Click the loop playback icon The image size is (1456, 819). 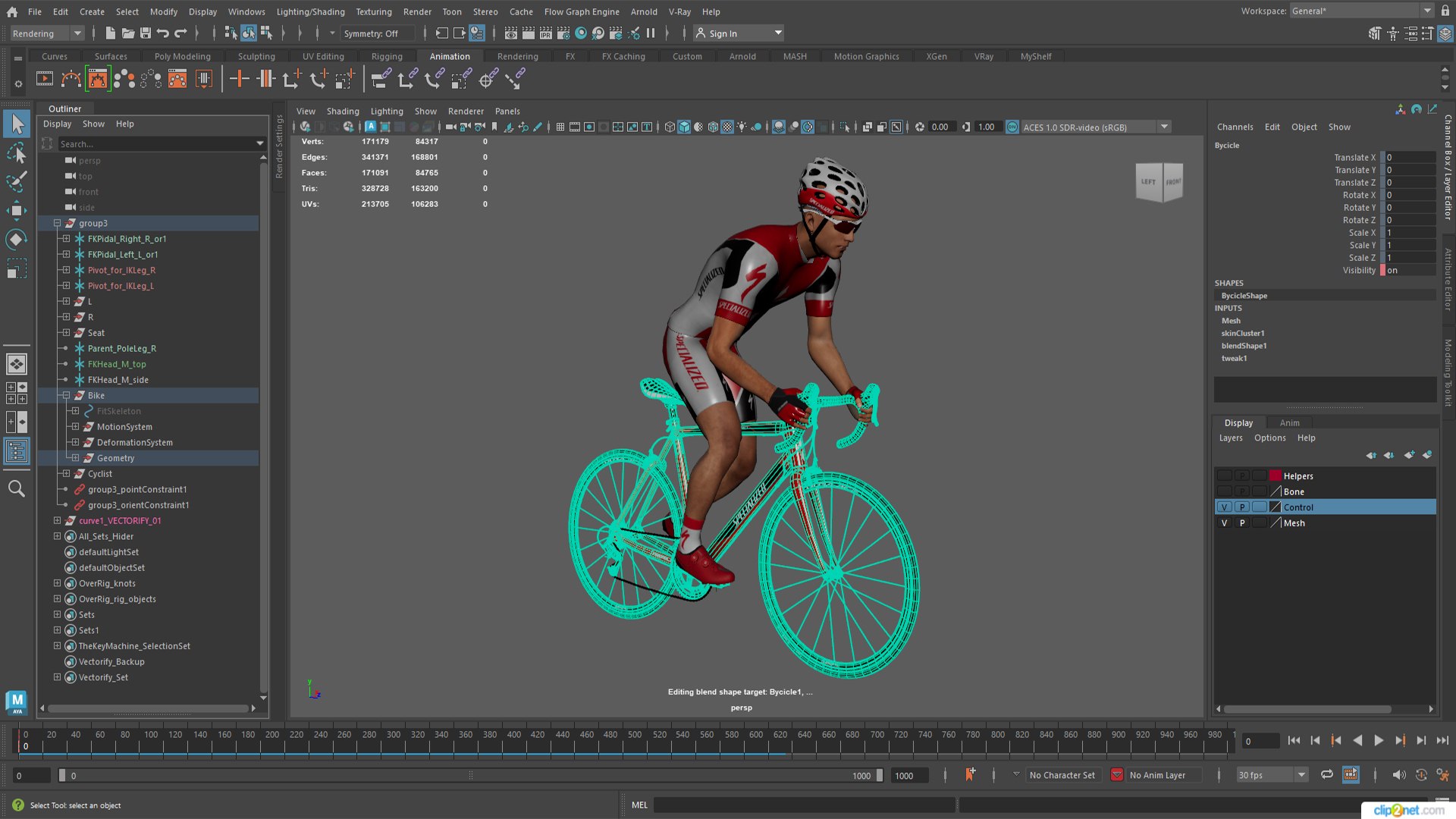click(x=1327, y=775)
